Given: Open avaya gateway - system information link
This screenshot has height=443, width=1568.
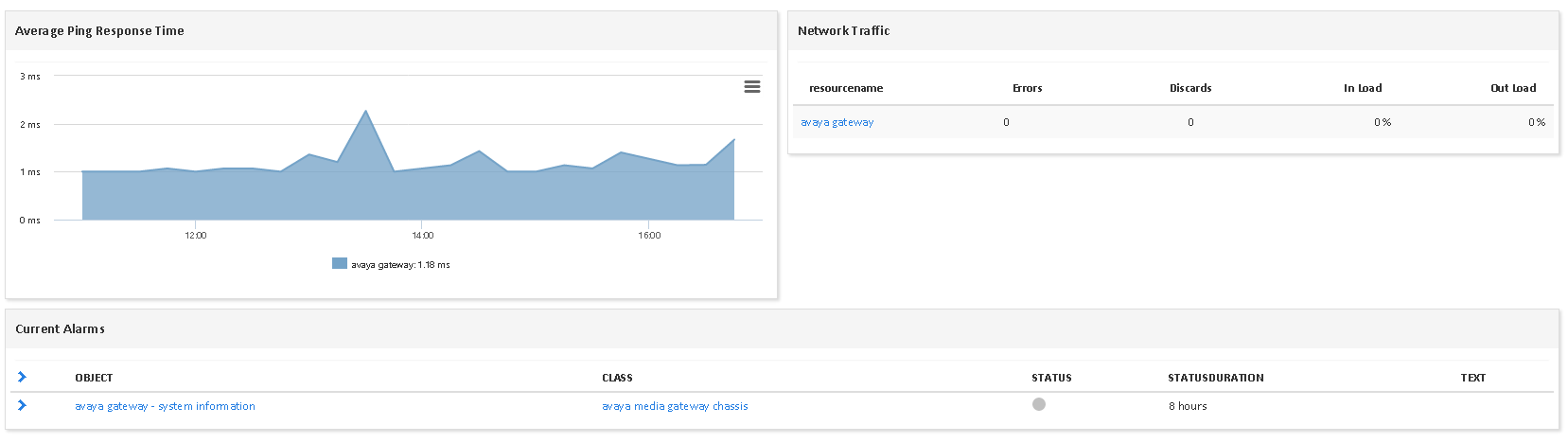Looking at the screenshot, I should (165, 406).
